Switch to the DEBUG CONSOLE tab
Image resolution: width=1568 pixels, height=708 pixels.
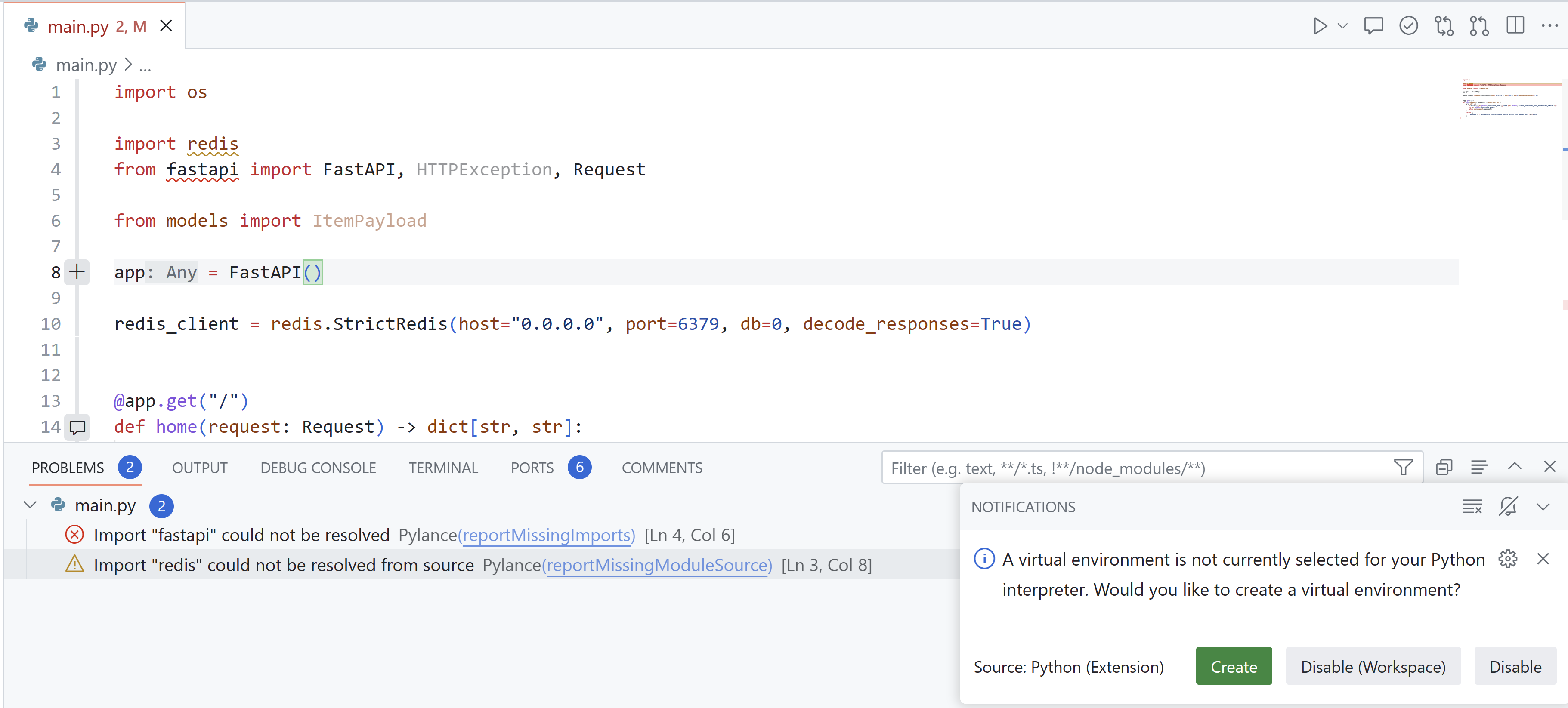pyautogui.click(x=316, y=467)
